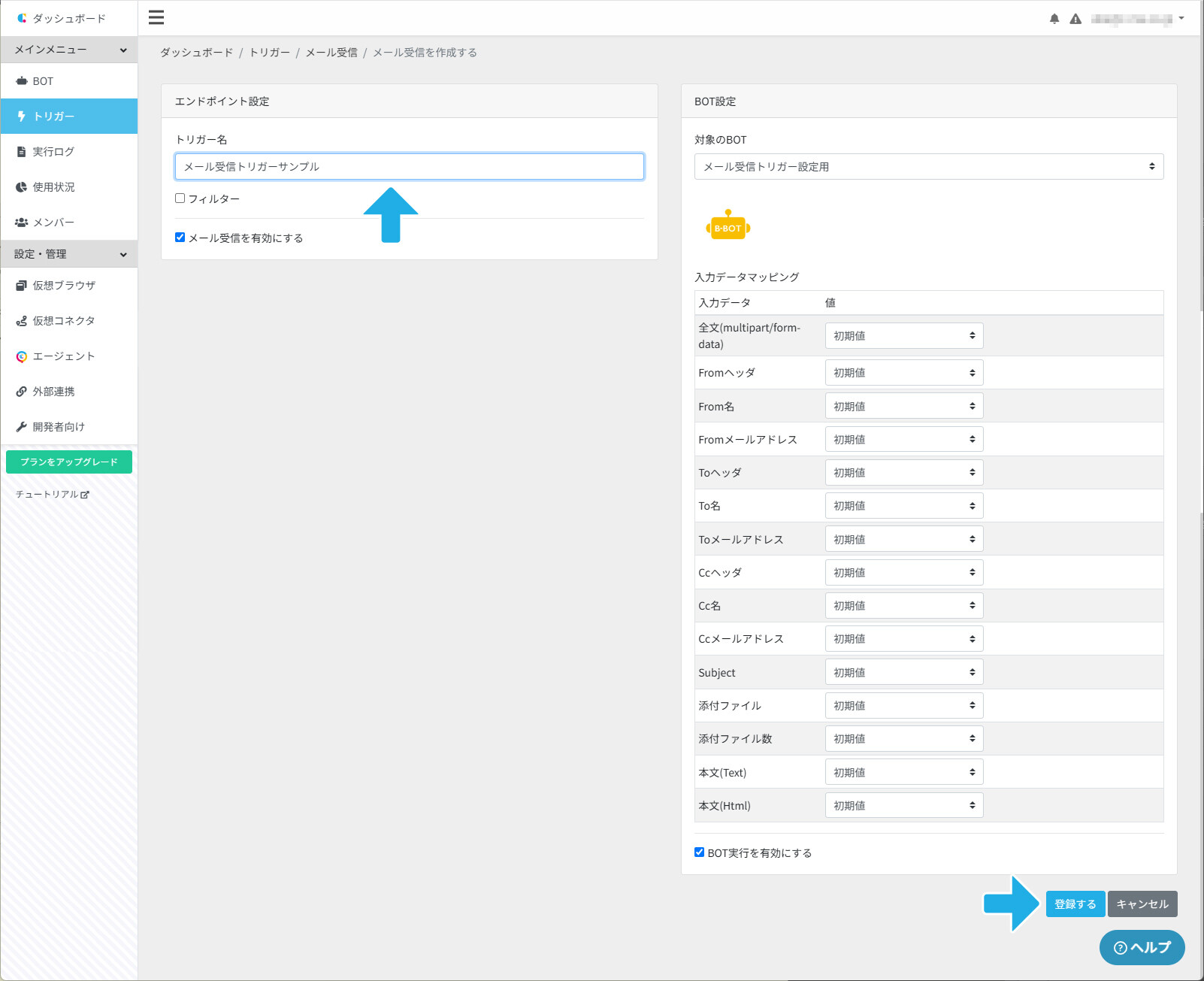Open value dropdown for Toヘッダ
The width and height of the screenshot is (1204, 981).
[904, 473]
